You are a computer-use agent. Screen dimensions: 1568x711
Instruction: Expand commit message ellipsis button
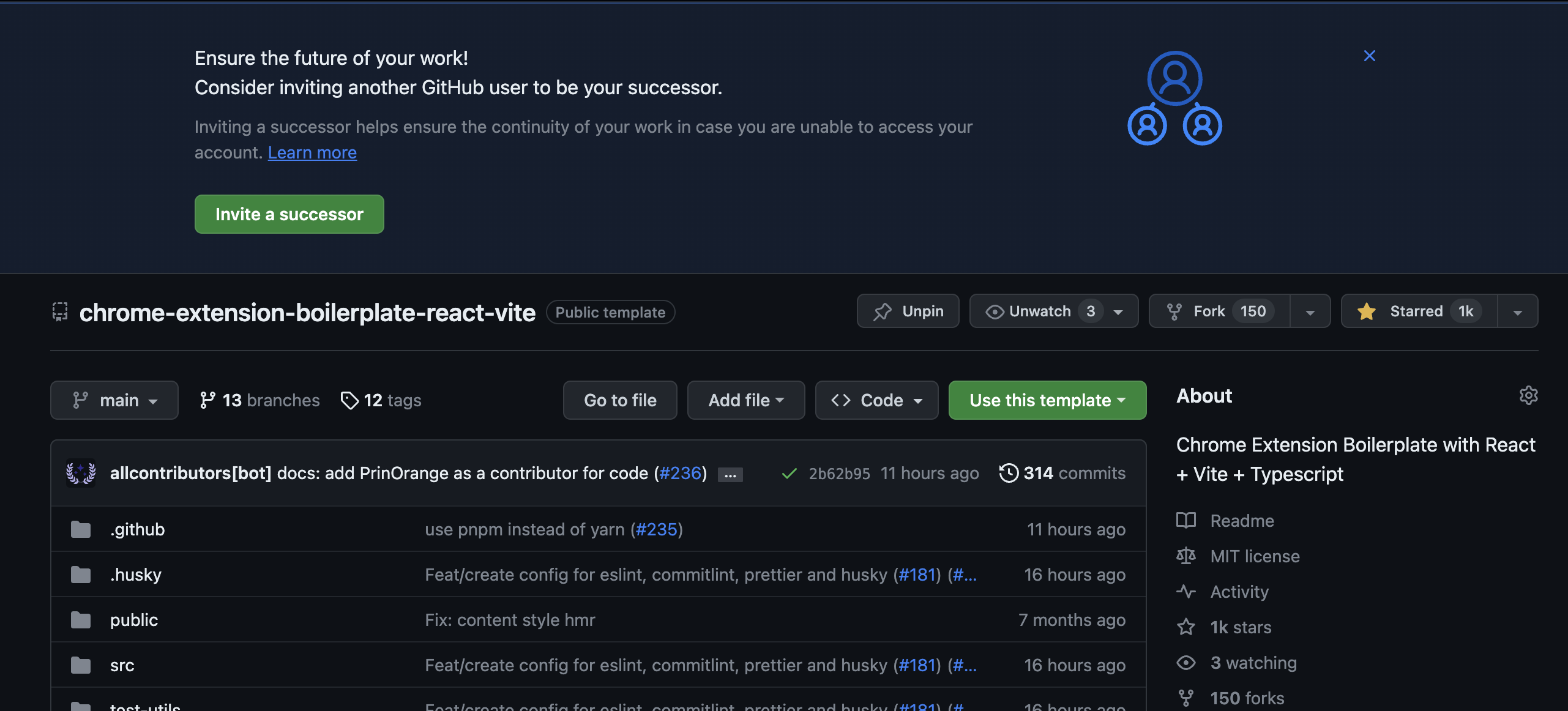click(x=730, y=475)
